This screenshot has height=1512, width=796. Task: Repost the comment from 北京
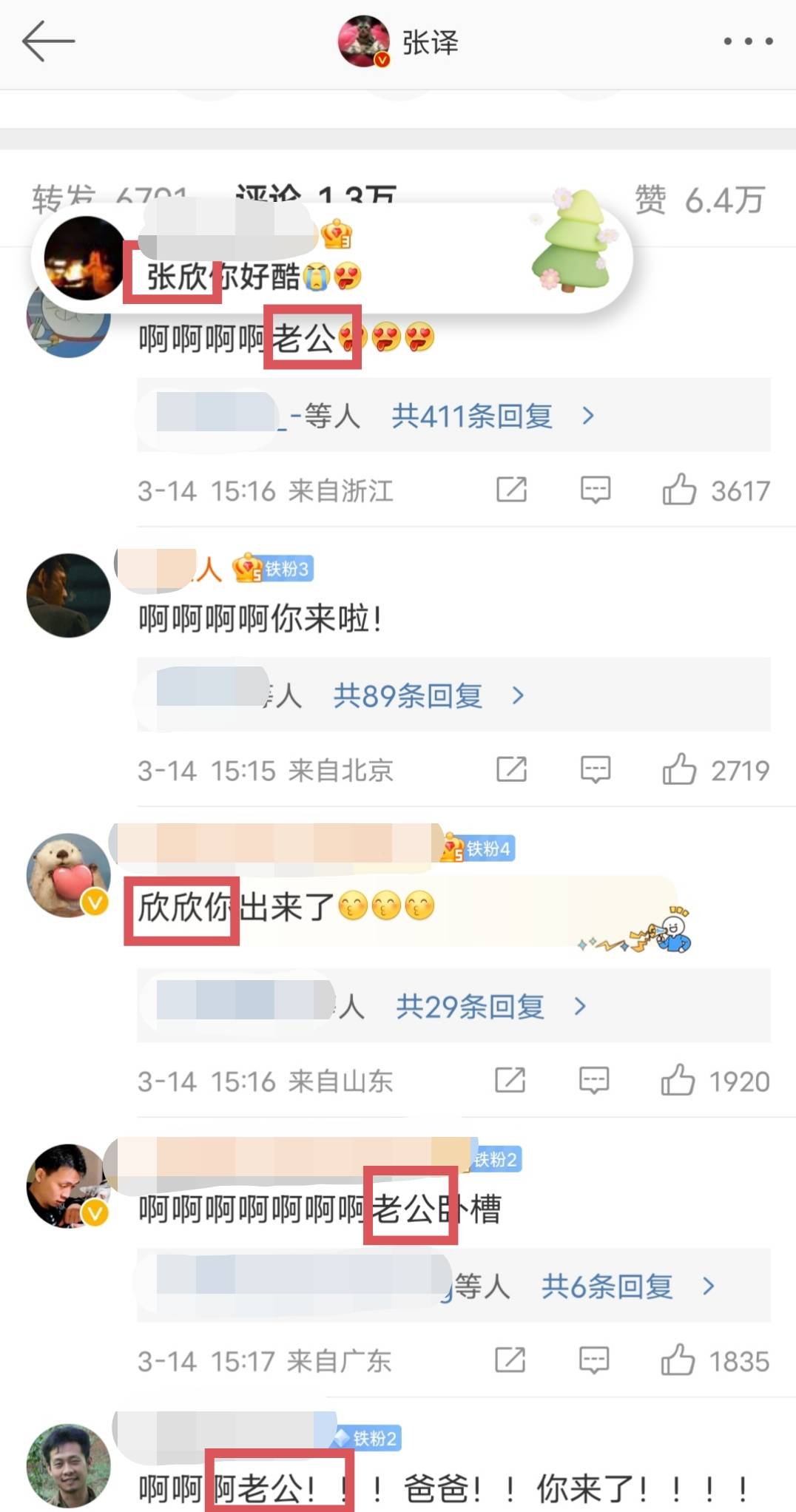point(511,769)
